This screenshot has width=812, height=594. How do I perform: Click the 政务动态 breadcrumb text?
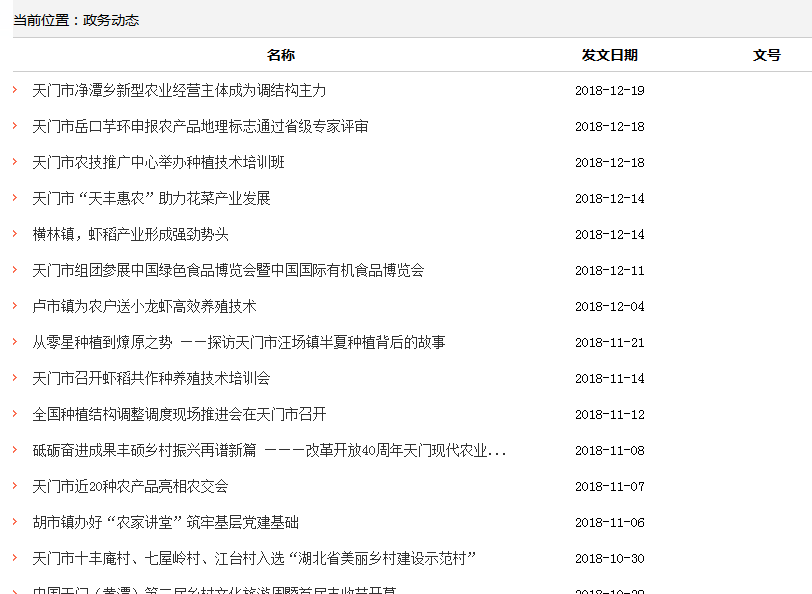tap(111, 20)
